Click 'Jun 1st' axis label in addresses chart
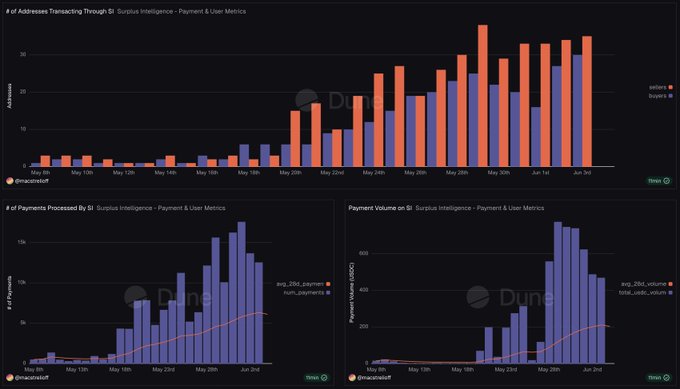 click(x=540, y=173)
